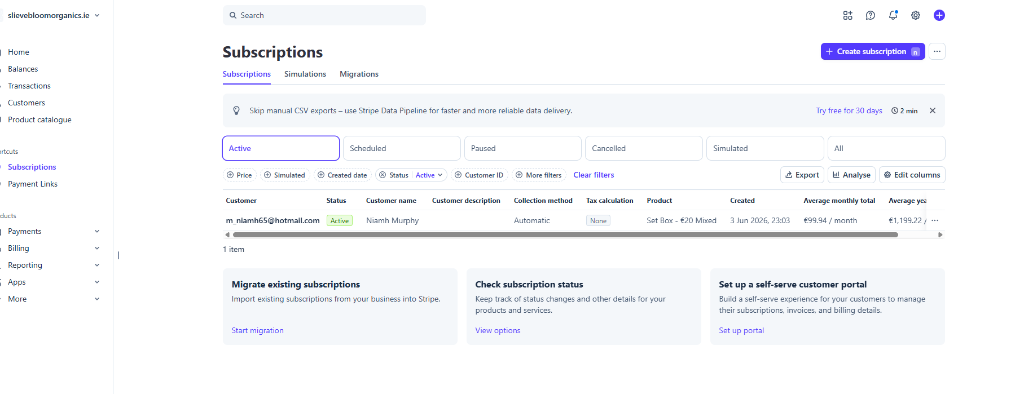Click the Customer name column header
1024x394 pixels.
pos(391,201)
